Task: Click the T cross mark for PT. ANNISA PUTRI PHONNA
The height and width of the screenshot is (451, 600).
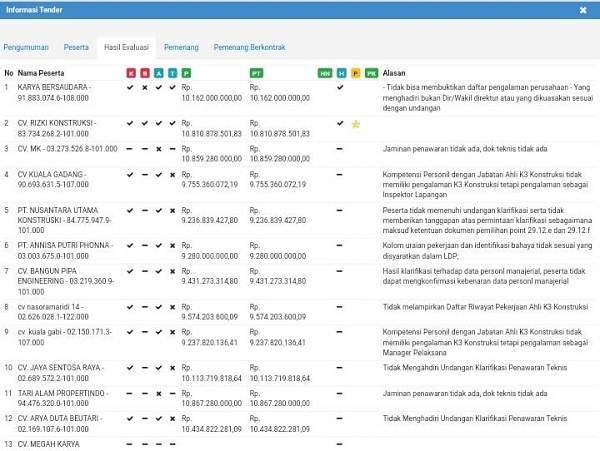Action: [173, 246]
